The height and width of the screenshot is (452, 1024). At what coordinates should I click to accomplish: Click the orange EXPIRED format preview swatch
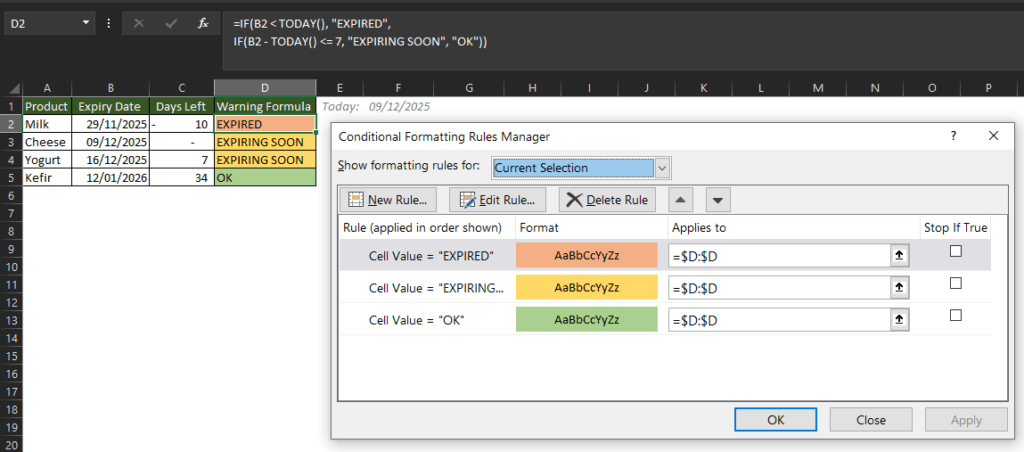click(x=587, y=256)
